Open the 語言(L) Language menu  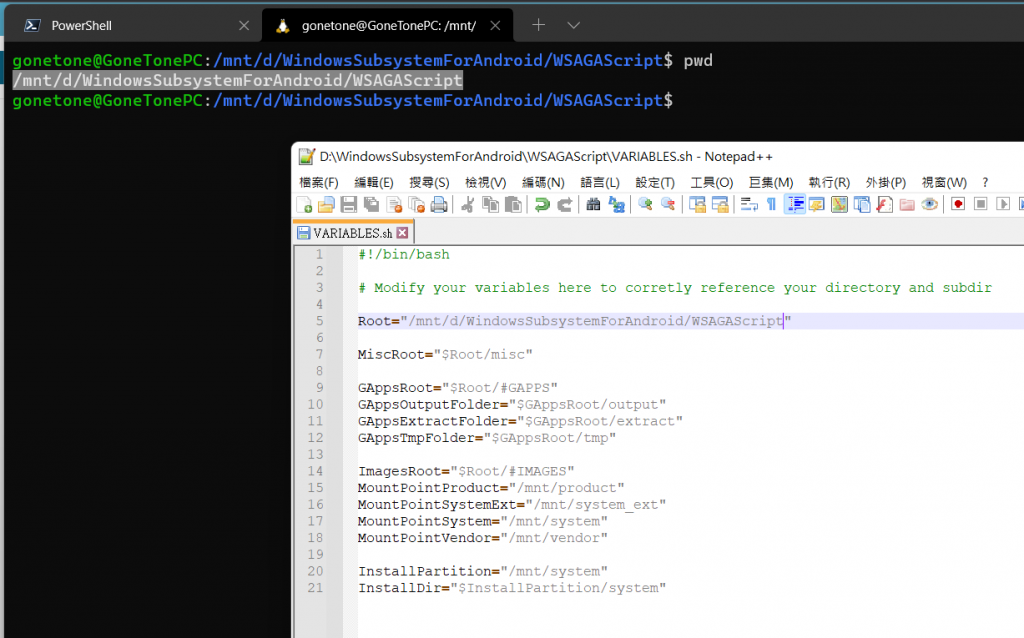599,182
